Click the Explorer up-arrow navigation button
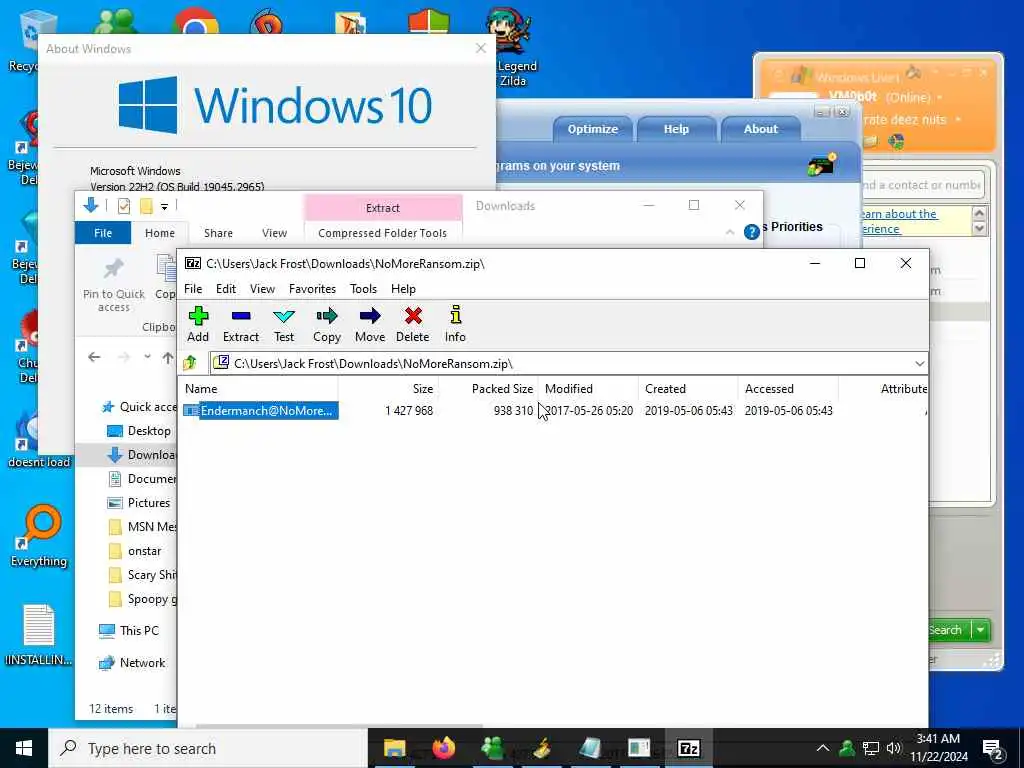Screen dimensions: 1024x768 click(x=168, y=357)
